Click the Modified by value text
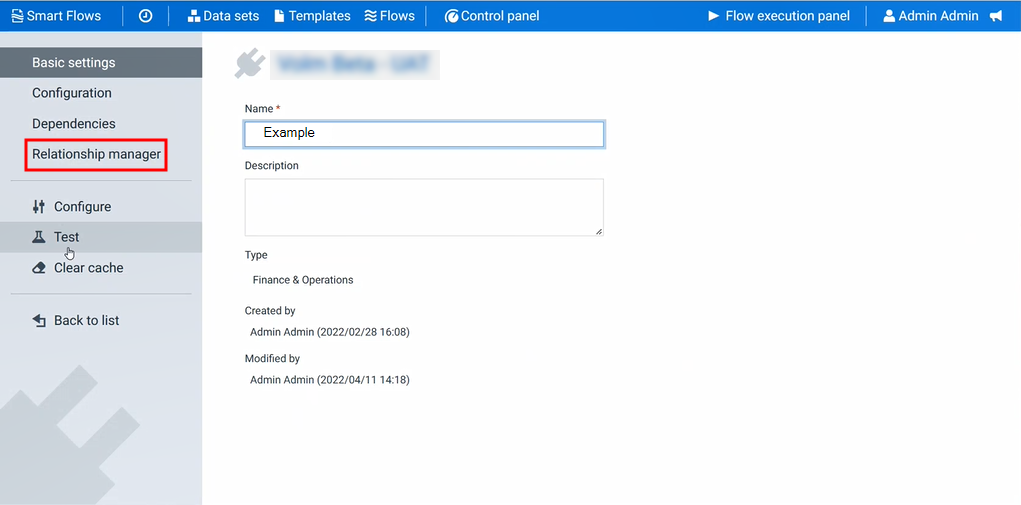Screen dimensions: 1021x505 click(329, 379)
